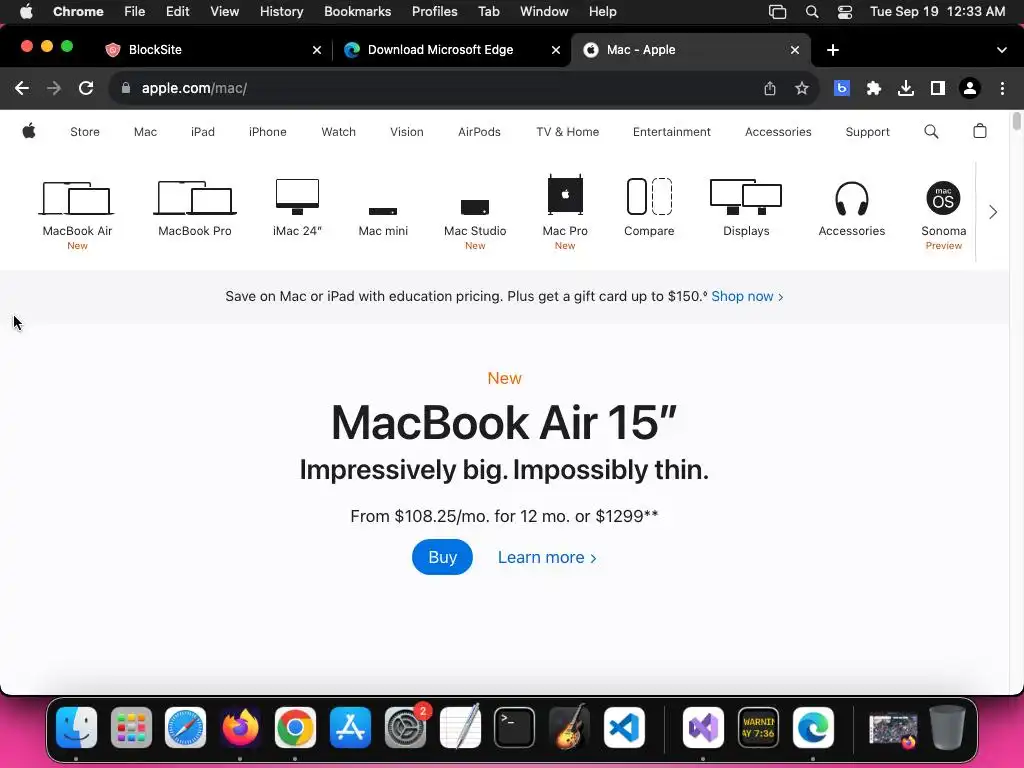
Task: Open the Mac Pro product icon
Action: tap(565, 195)
